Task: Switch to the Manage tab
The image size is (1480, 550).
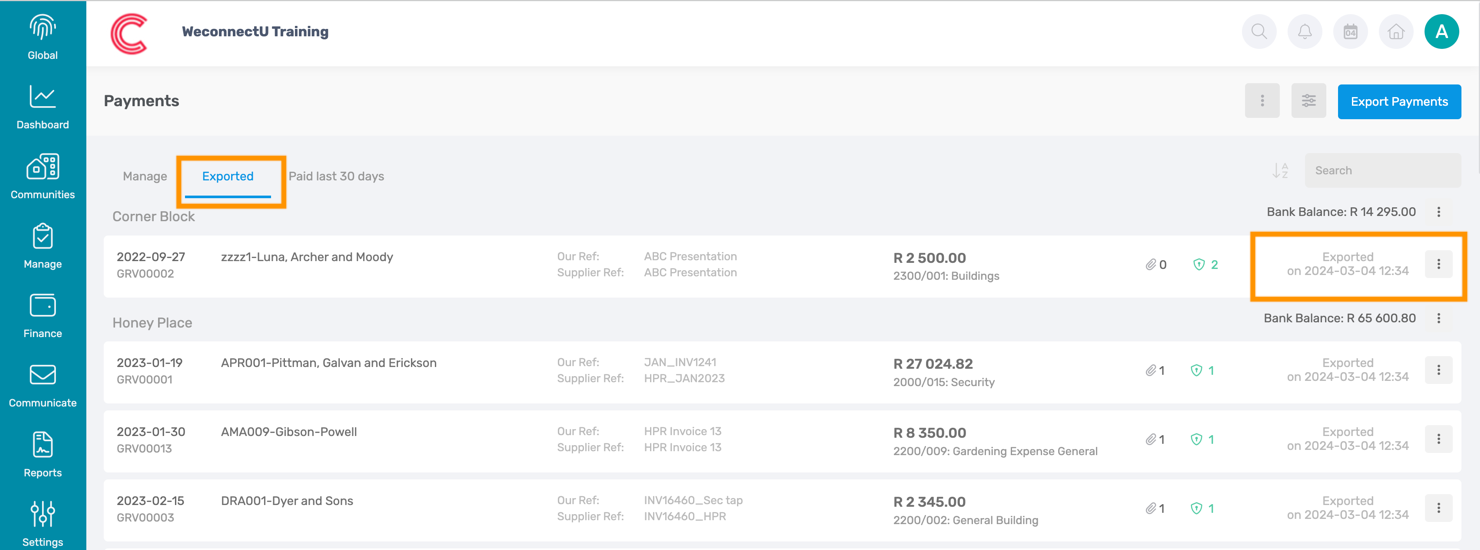Action: [145, 176]
